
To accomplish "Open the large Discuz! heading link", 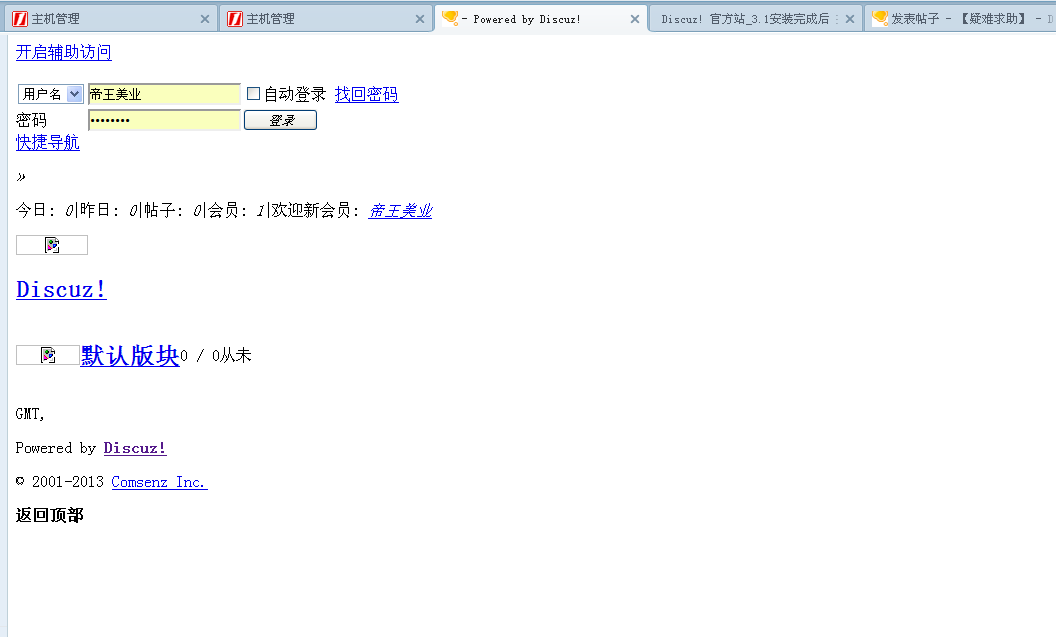I will (x=61, y=290).
